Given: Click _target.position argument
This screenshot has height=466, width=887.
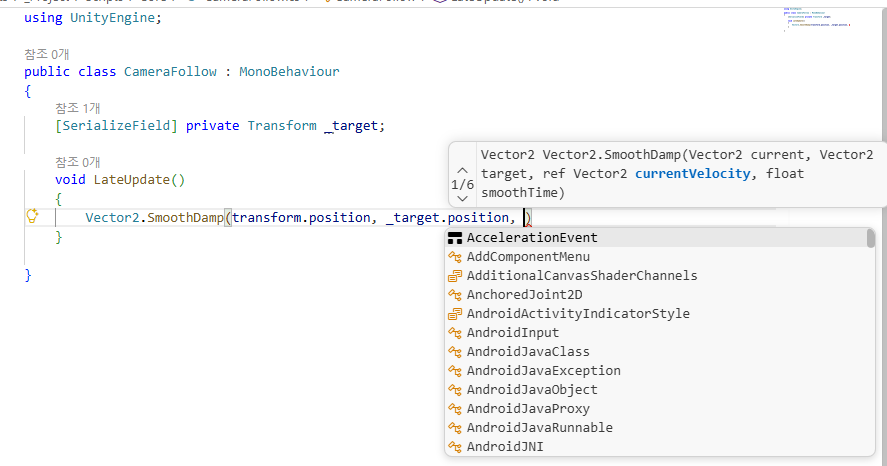Looking at the screenshot, I should click(x=447, y=218).
